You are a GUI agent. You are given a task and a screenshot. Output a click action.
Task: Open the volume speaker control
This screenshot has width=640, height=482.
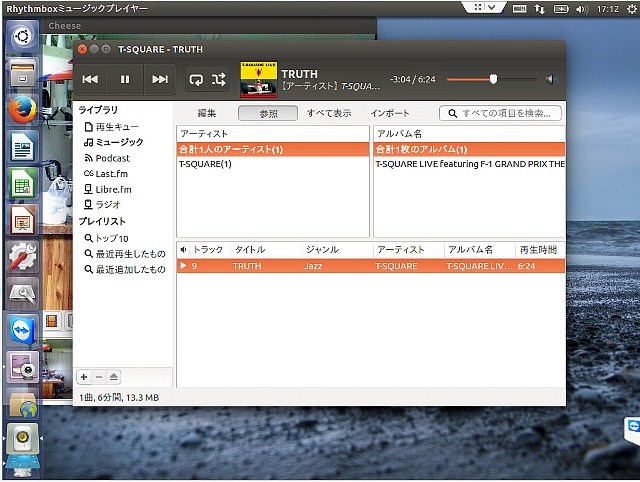pos(551,79)
